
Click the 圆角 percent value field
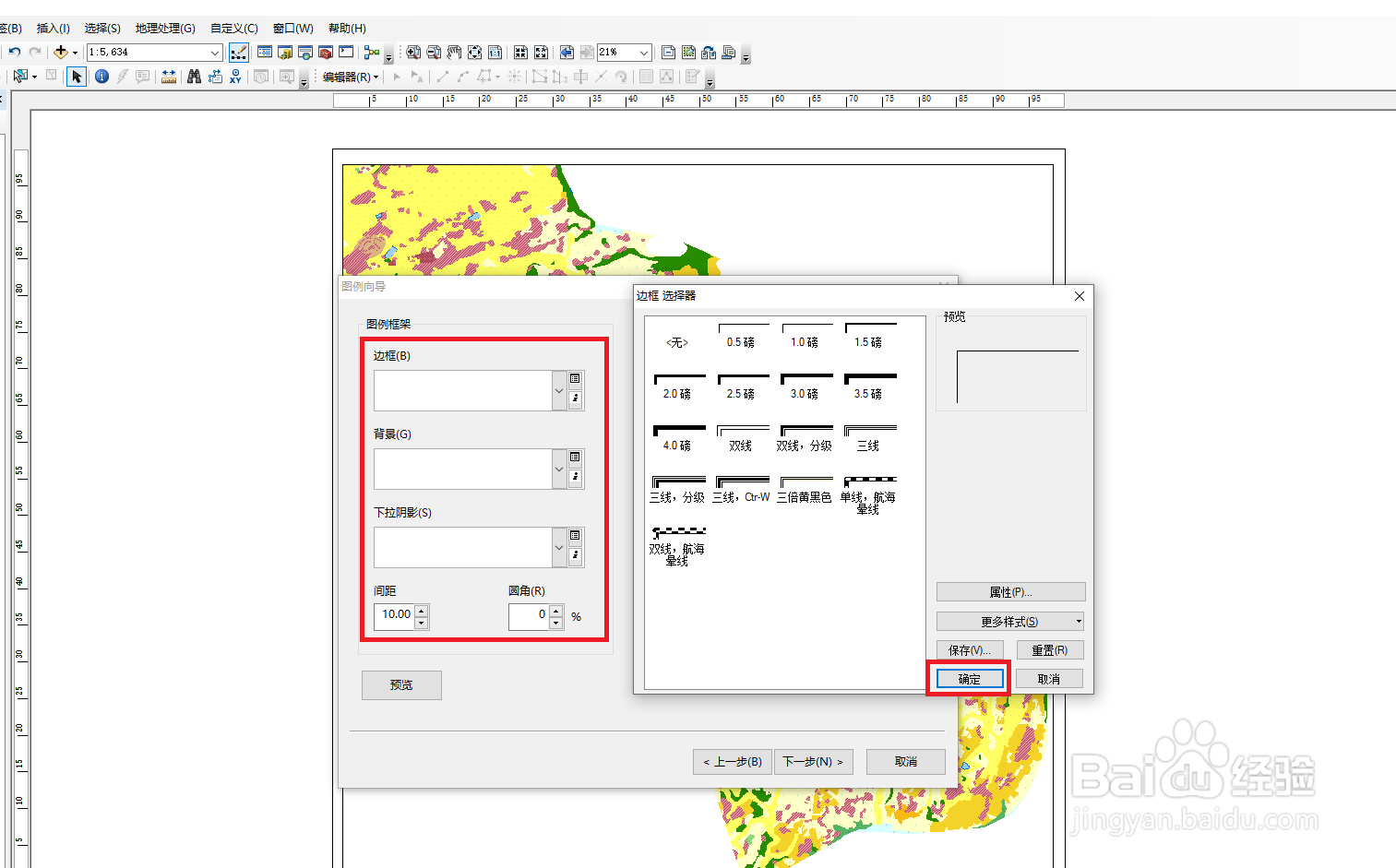pyautogui.click(x=530, y=616)
